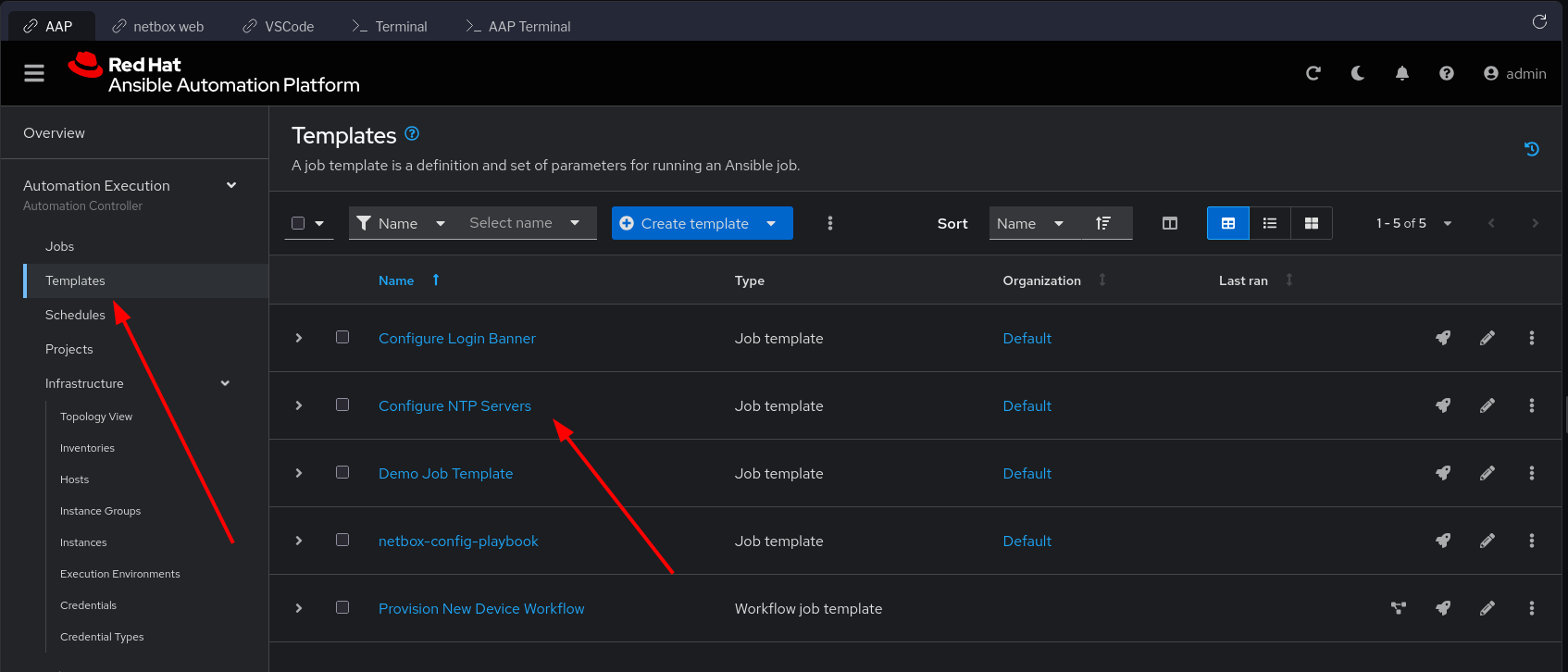Open manage columns icon
This screenshot has height=672, width=1568.
[x=1170, y=223]
